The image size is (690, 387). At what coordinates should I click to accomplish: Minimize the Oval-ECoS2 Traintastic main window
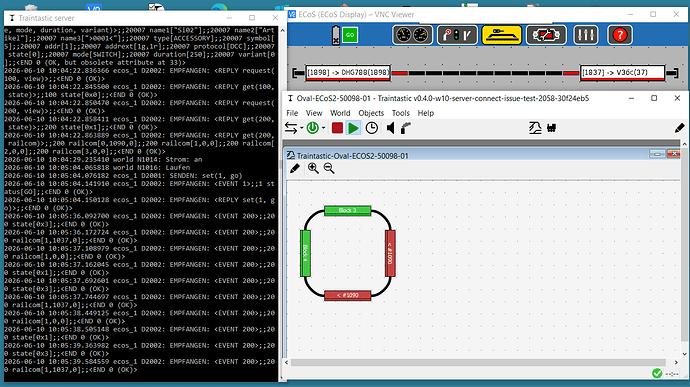click(631, 98)
